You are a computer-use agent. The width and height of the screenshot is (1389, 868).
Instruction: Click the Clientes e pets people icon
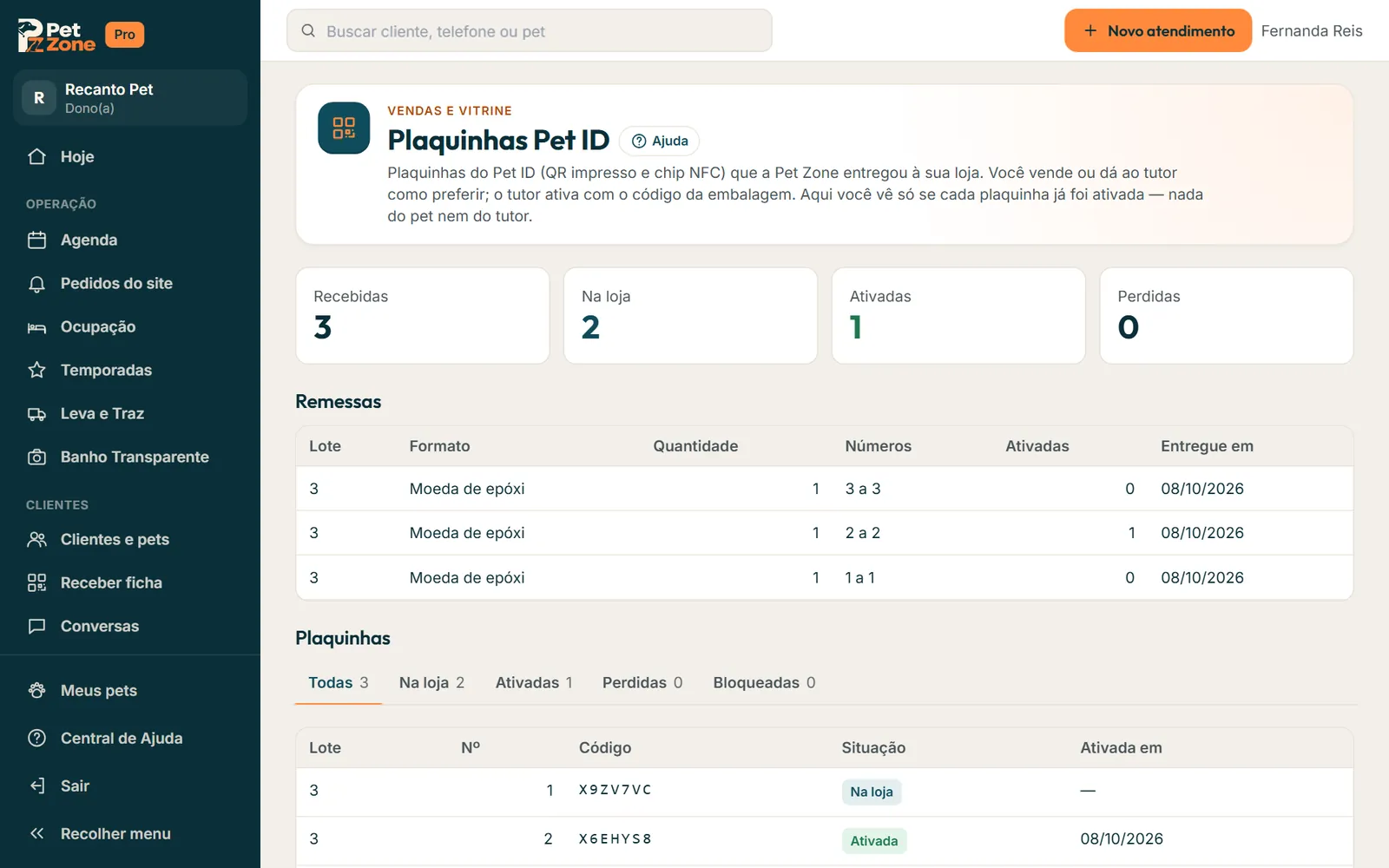point(36,539)
